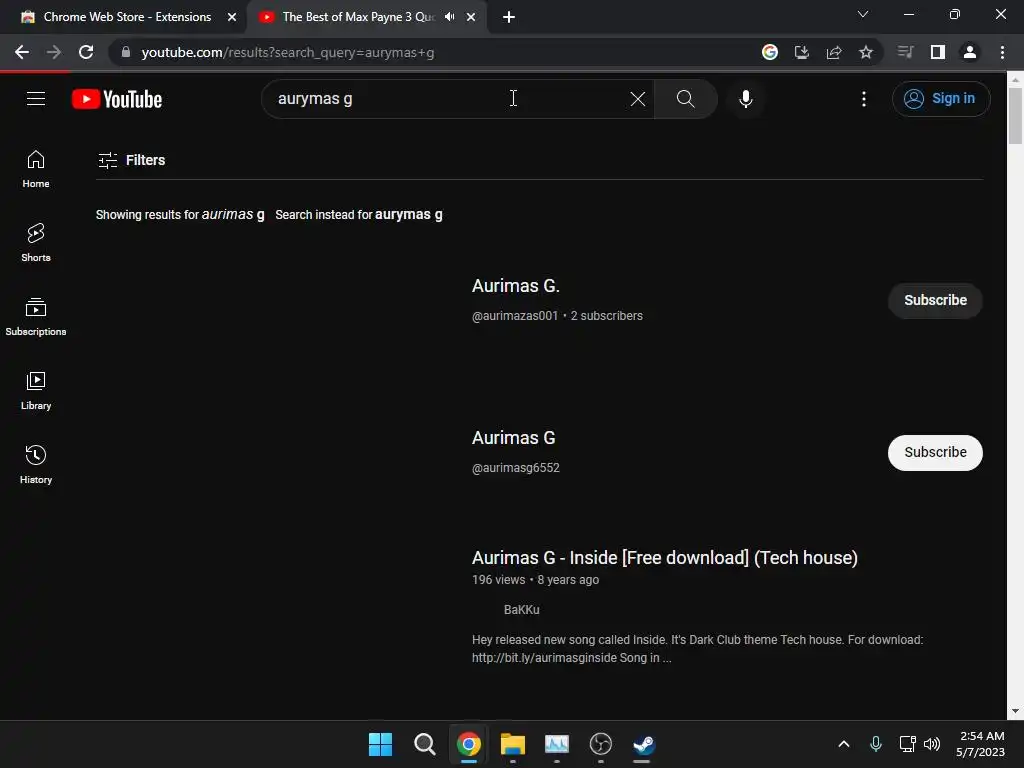Click the browser address bar URL
Viewport: 1024px width, 768px height.
point(287,52)
